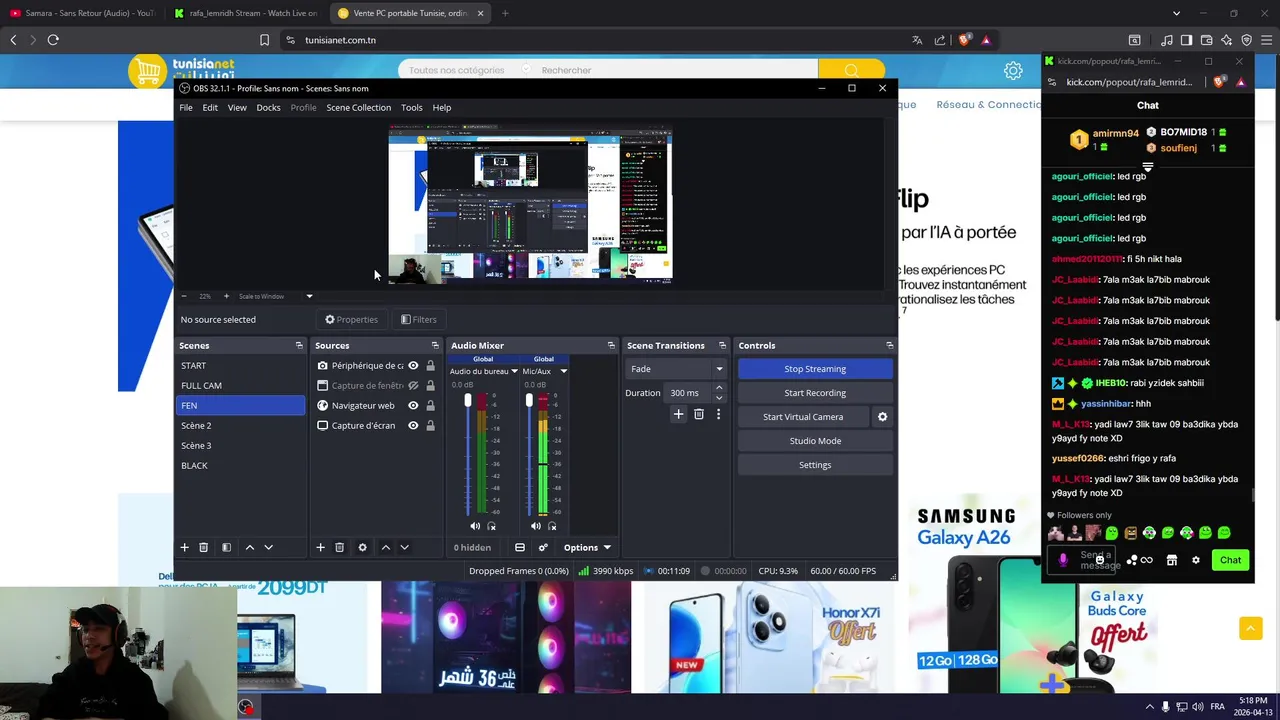Viewport: 1280px width, 720px height.
Task: Toggle visibility of Périphérique de capture source
Action: pos(413,365)
